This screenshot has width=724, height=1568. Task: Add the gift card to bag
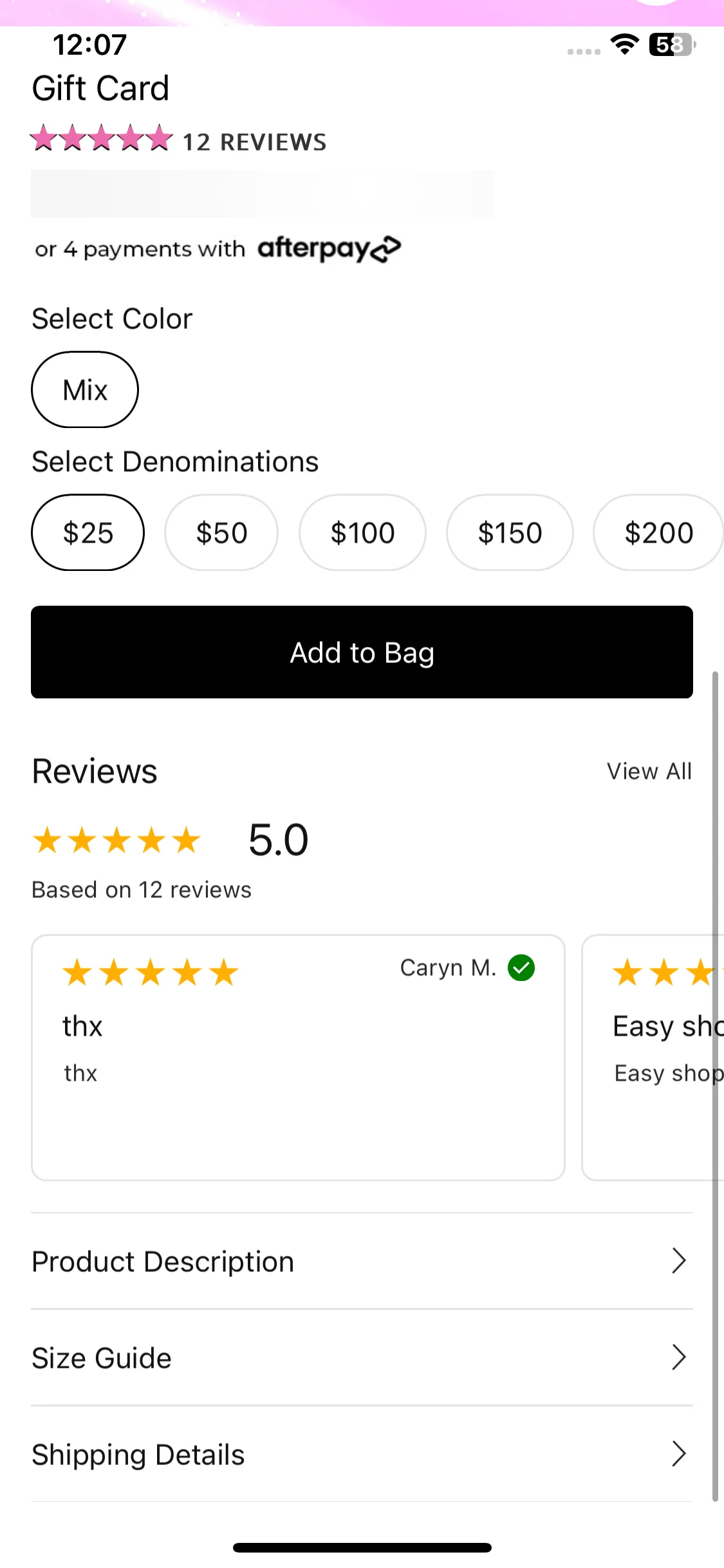[x=362, y=652]
